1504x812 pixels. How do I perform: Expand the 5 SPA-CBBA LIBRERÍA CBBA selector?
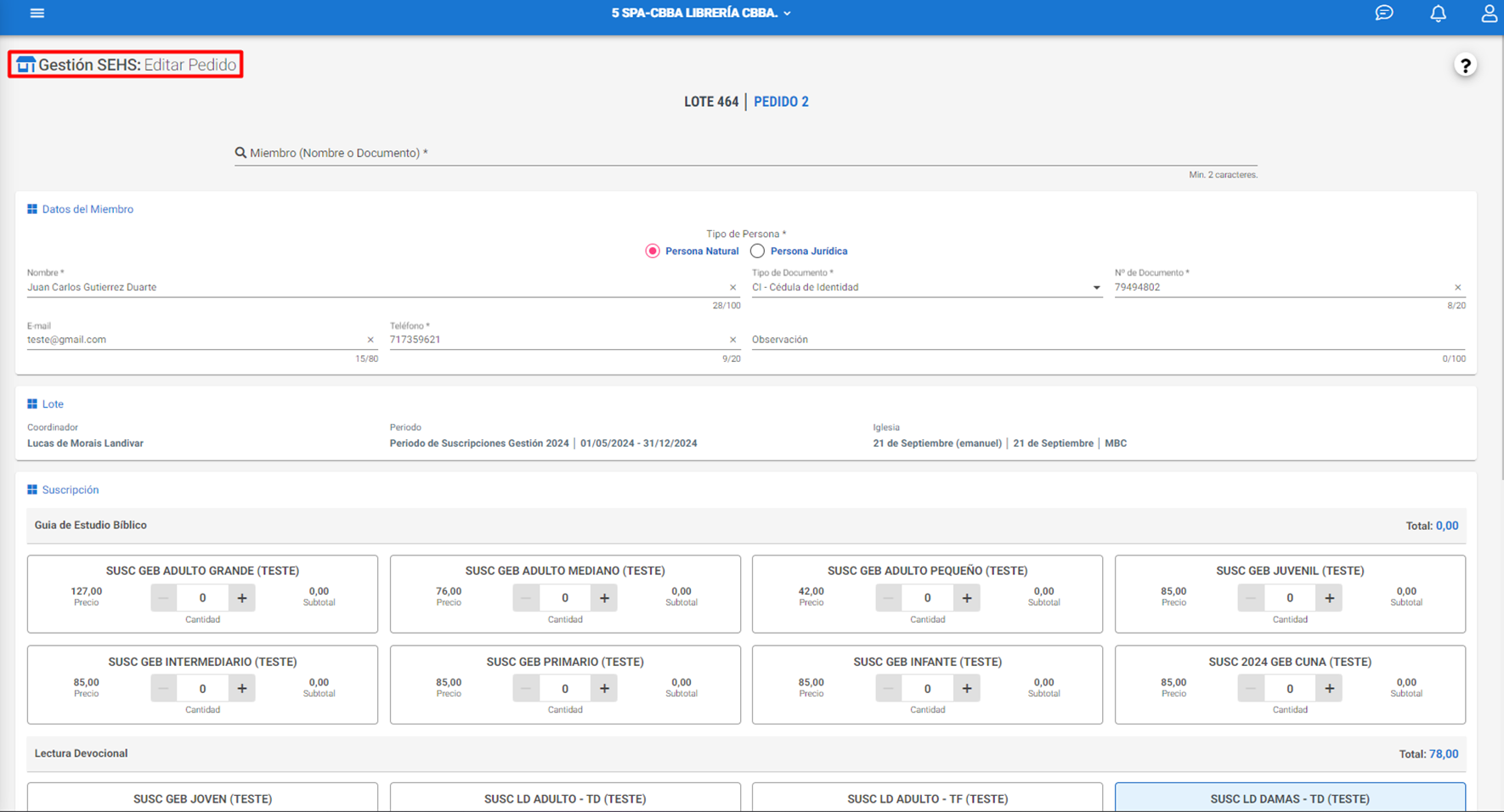701,13
